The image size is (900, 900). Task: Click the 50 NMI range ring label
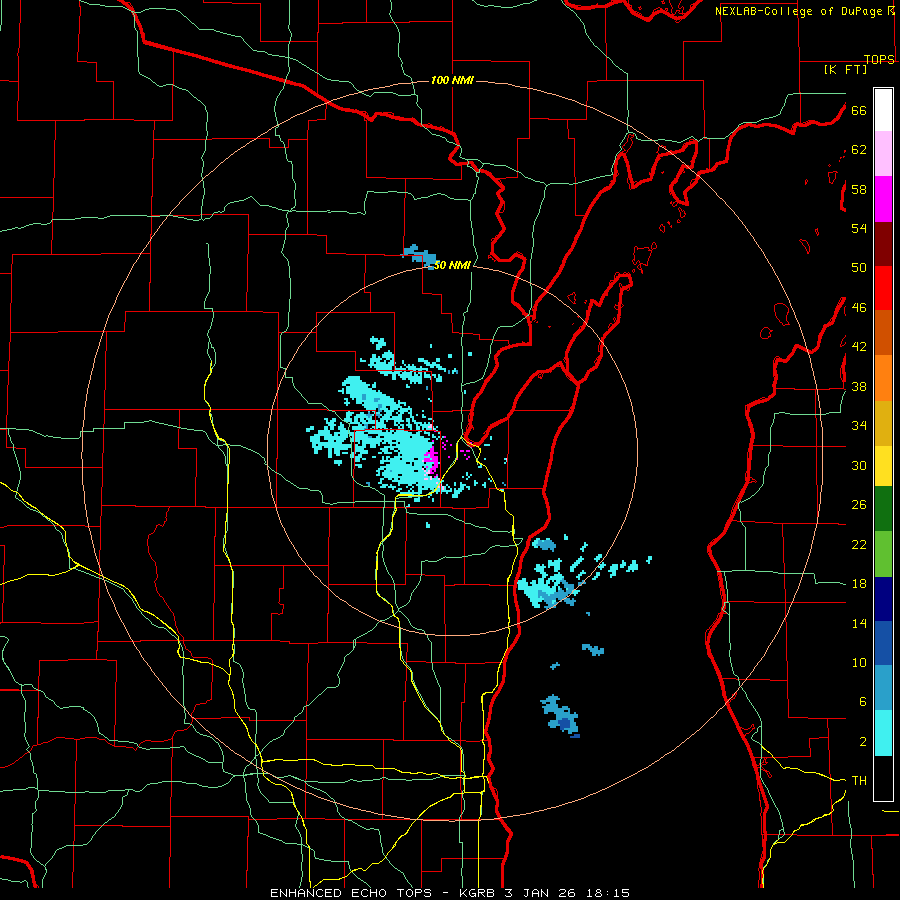[x=452, y=265]
